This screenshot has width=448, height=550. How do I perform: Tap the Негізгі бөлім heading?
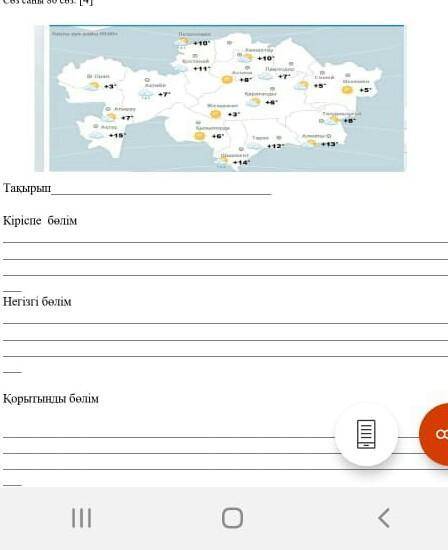click(37, 302)
